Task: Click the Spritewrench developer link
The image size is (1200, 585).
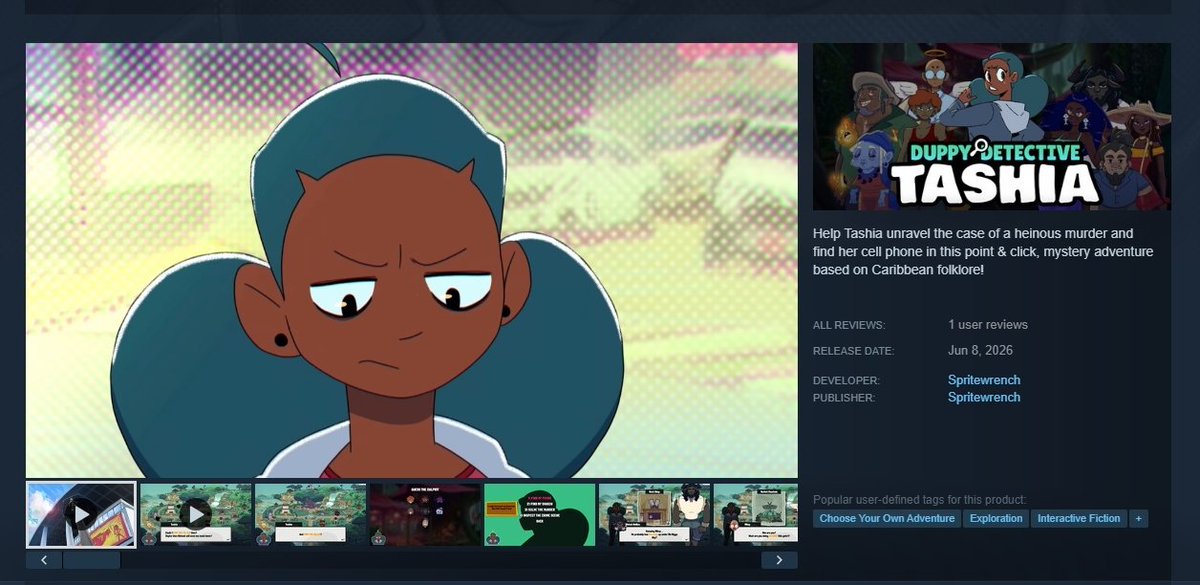Action: pos(984,380)
